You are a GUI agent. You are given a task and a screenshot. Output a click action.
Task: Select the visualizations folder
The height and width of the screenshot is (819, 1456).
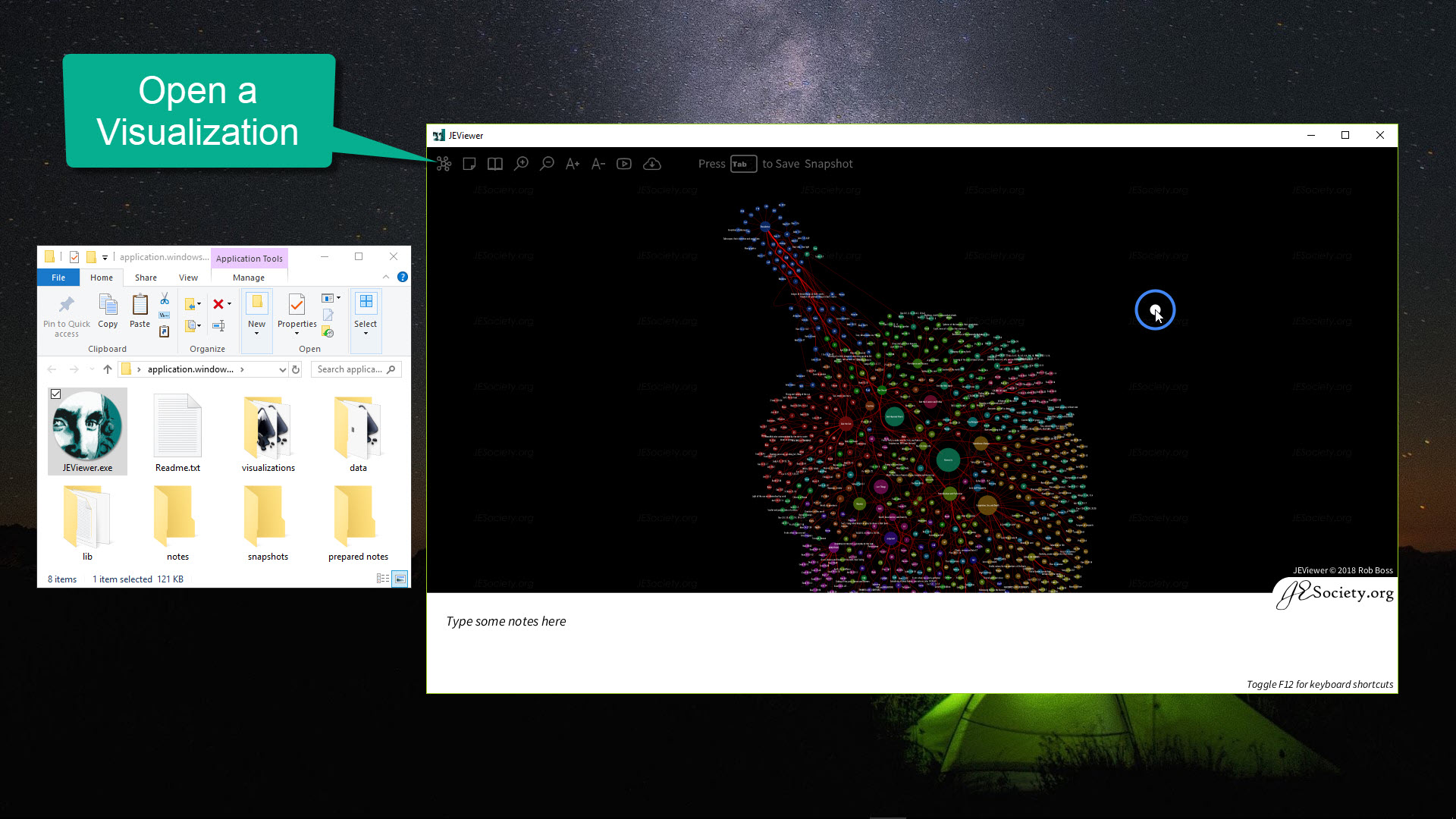tap(268, 432)
